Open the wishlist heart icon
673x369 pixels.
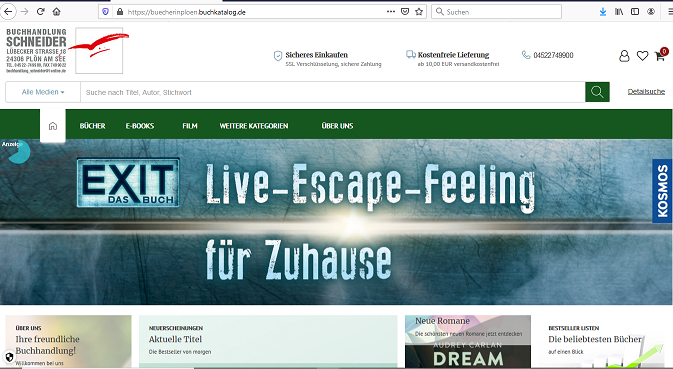(x=642, y=56)
